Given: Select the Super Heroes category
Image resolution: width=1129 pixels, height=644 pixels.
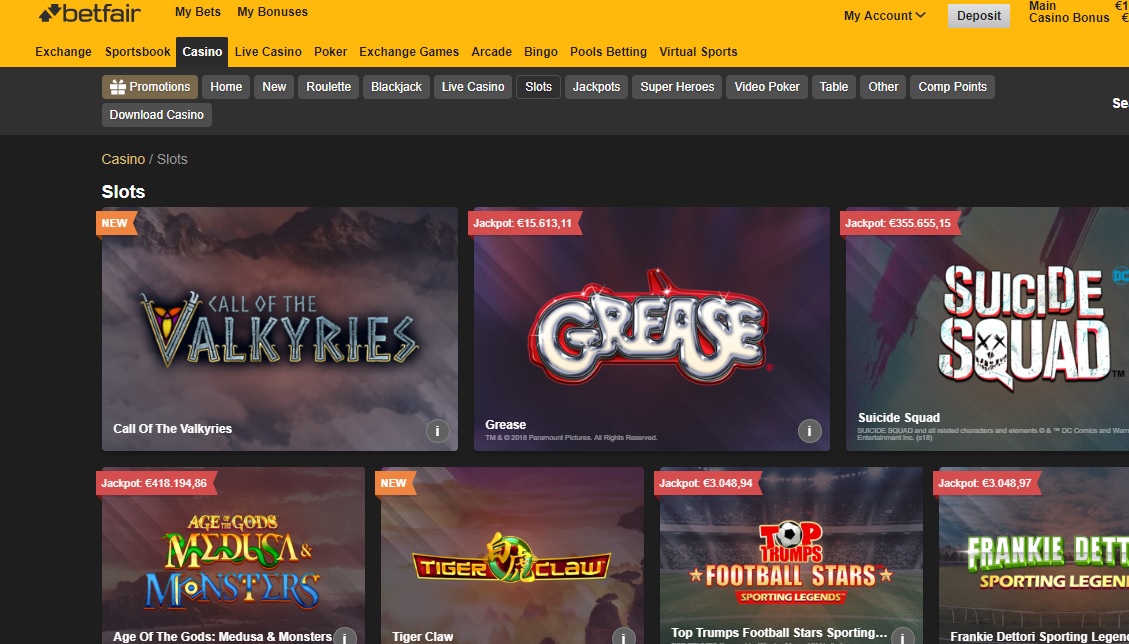Looking at the screenshot, I should coord(677,87).
